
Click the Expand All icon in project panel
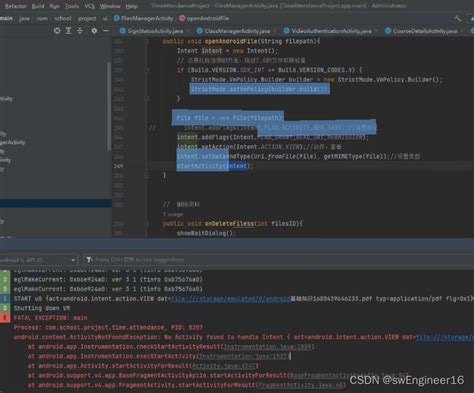(x=68, y=31)
